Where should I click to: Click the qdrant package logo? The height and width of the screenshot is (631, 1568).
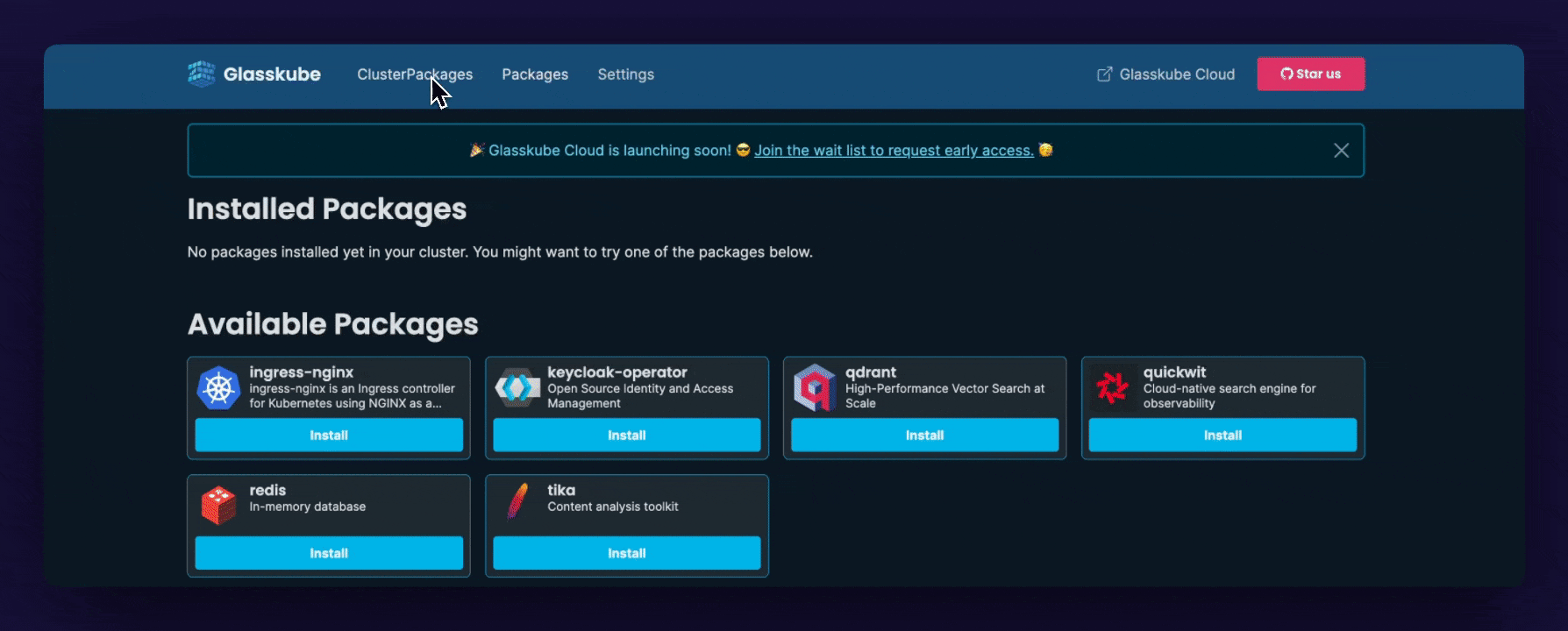coord(815,387)
